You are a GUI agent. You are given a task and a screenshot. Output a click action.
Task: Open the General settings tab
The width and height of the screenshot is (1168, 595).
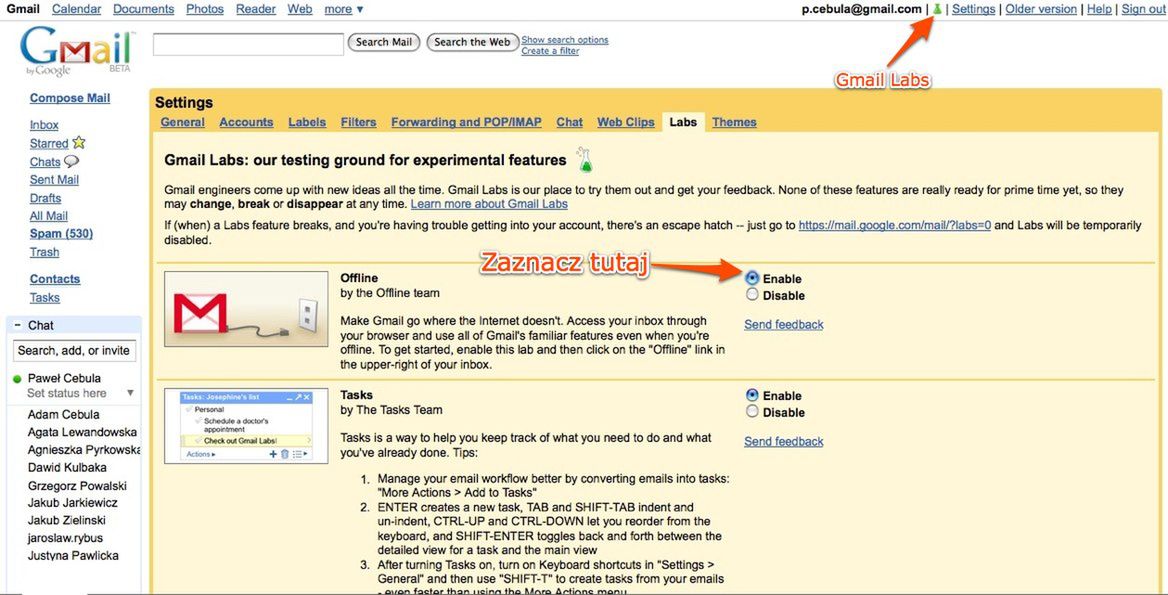pyautogui.click(x=182, y=122)
